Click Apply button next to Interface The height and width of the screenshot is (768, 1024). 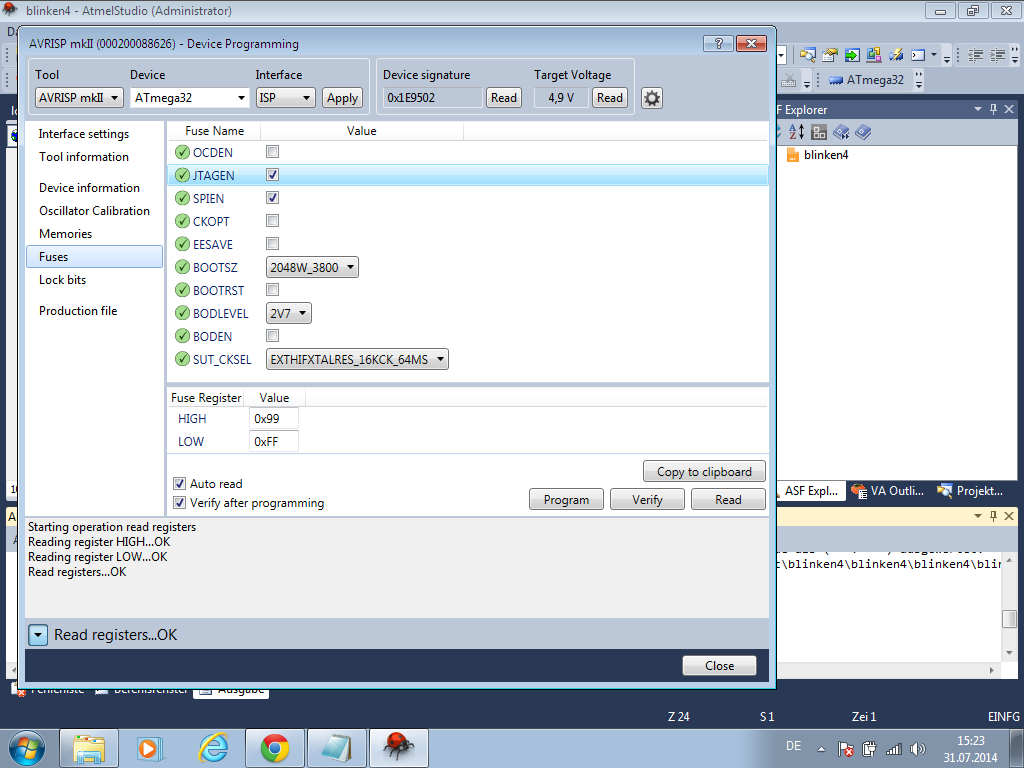pos(342,98)
